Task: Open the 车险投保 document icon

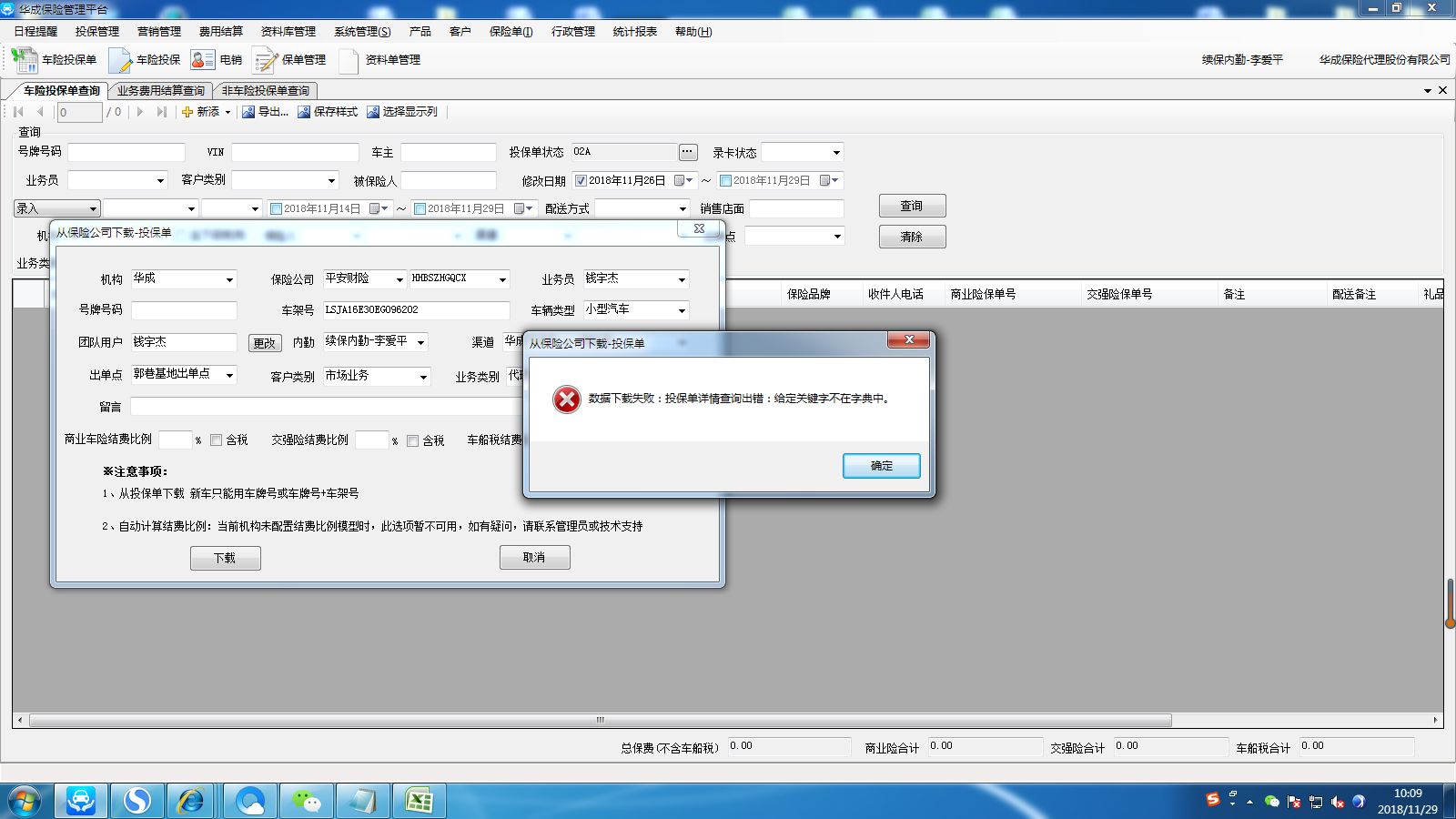Action: (x=120, y=60)
